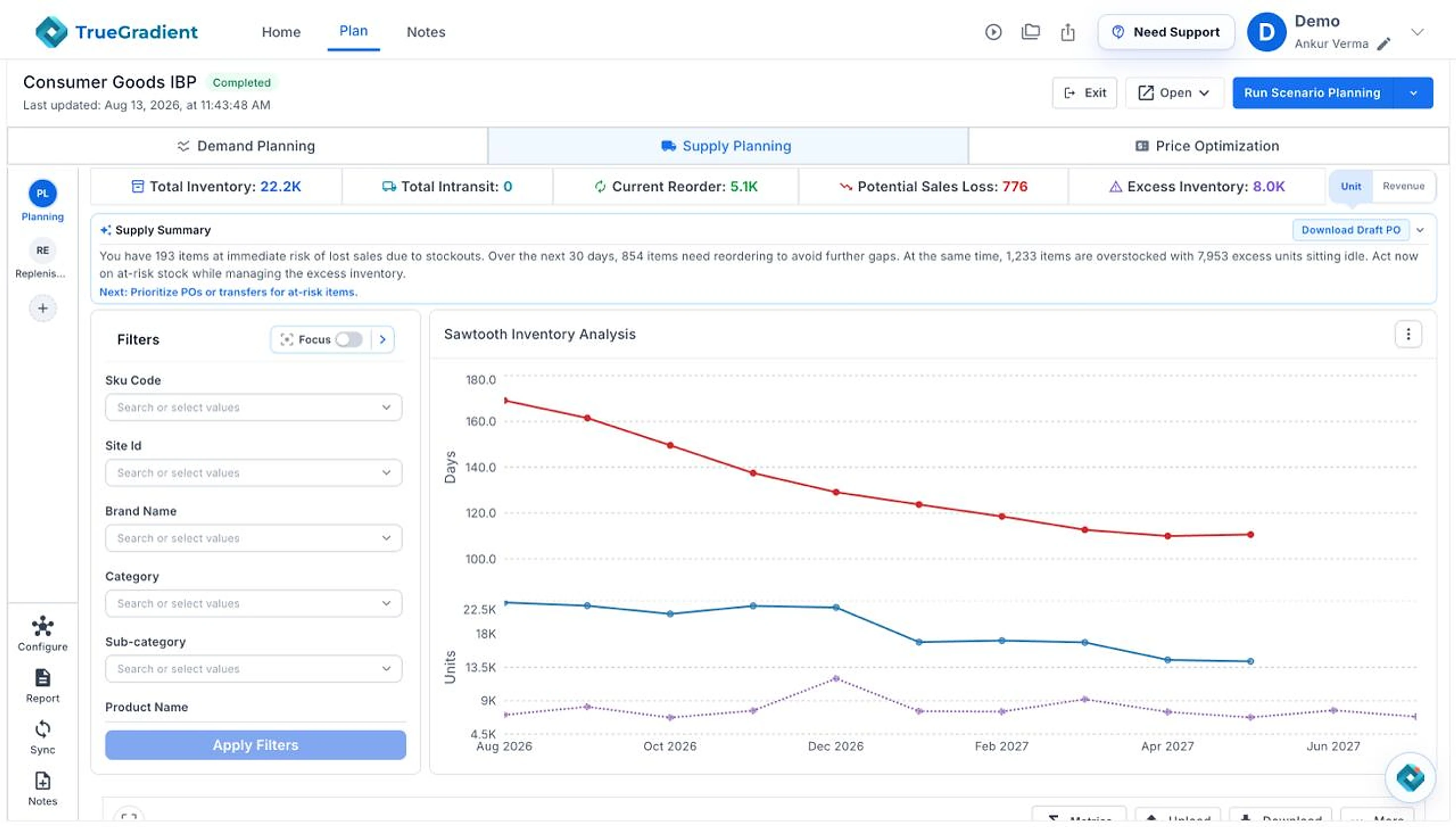Select Unit view toggle
This screenshot has width=1456, height=827.
(x=1351, y=186)
